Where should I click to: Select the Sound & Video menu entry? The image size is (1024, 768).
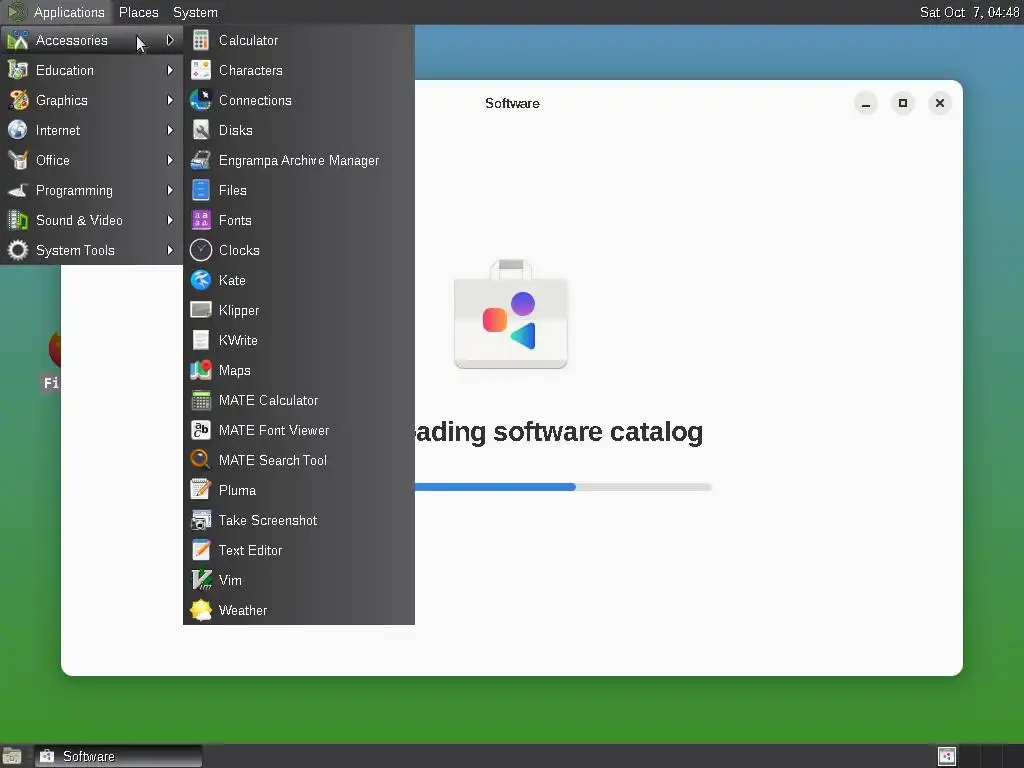[x=91, y=221]
